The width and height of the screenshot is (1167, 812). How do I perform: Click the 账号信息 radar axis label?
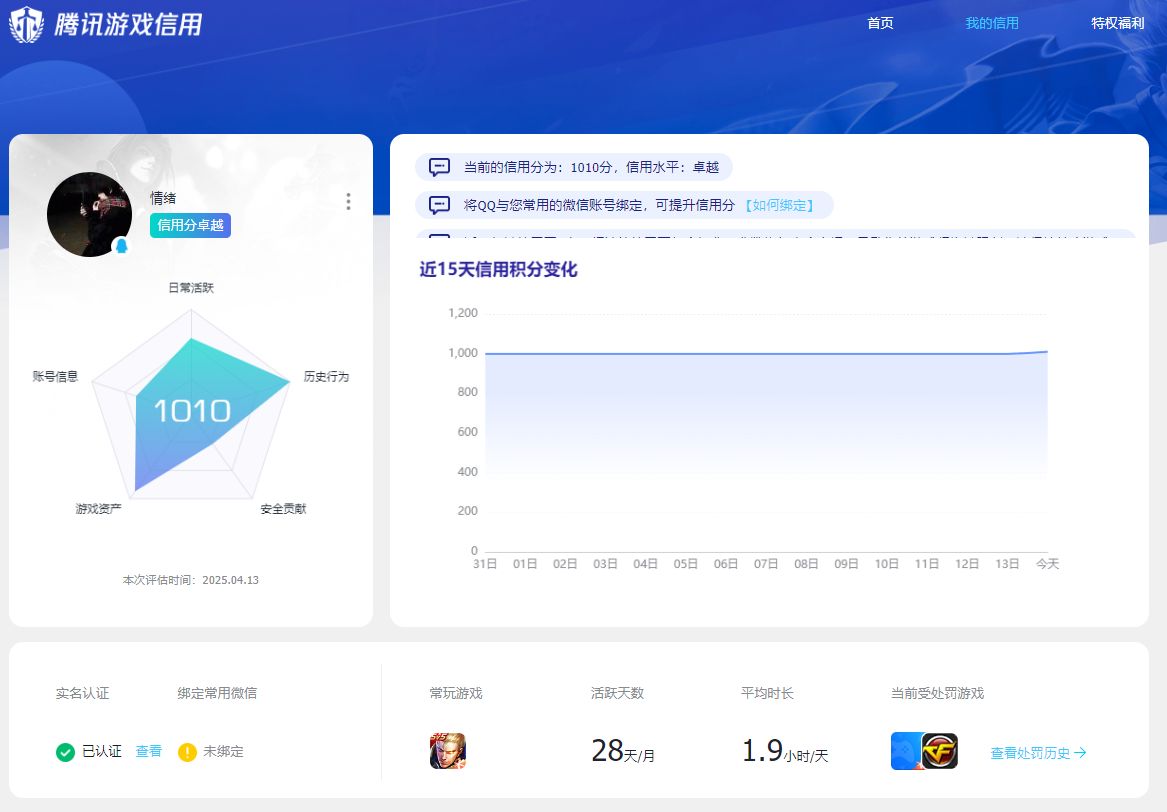pyautogui.click(x=55, y=377)
